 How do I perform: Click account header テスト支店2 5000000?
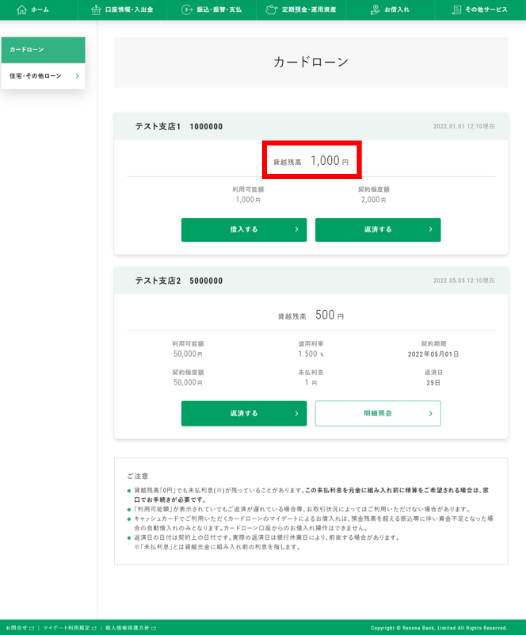point(179,281)
